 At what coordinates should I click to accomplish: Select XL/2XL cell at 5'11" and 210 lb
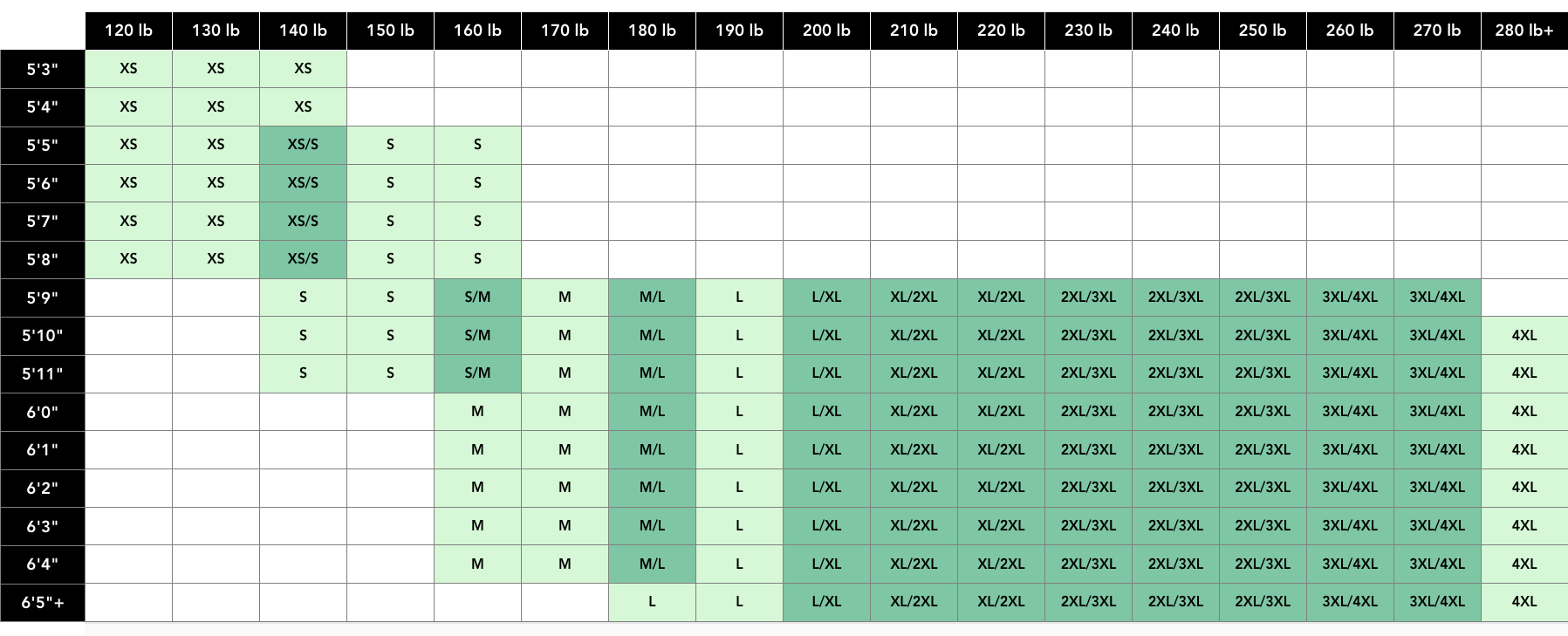click(914, 373)
